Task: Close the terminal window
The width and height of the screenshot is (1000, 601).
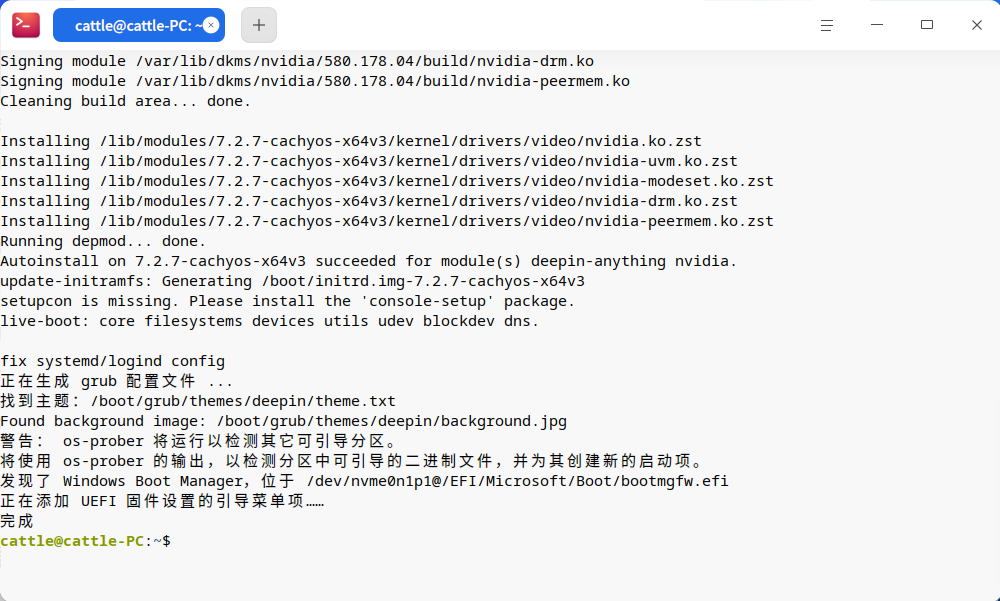Action: pos(976,25)
